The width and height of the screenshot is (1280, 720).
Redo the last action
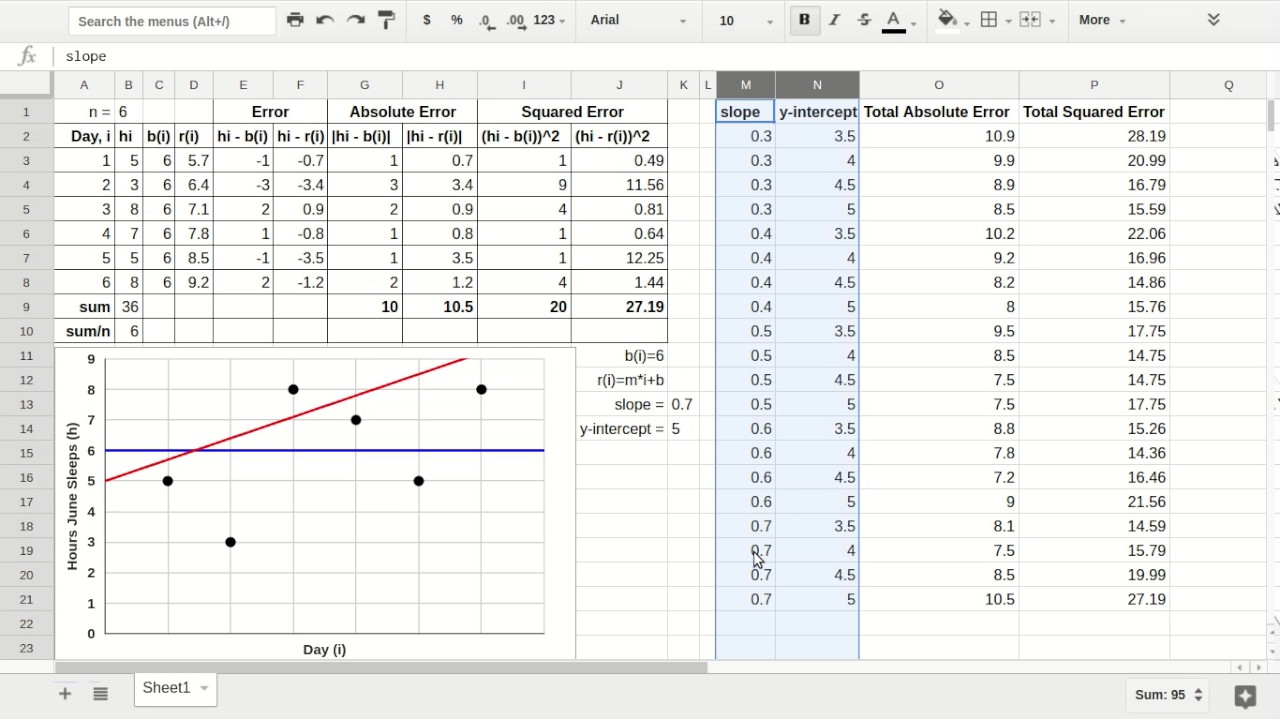[x=356, y=20]
